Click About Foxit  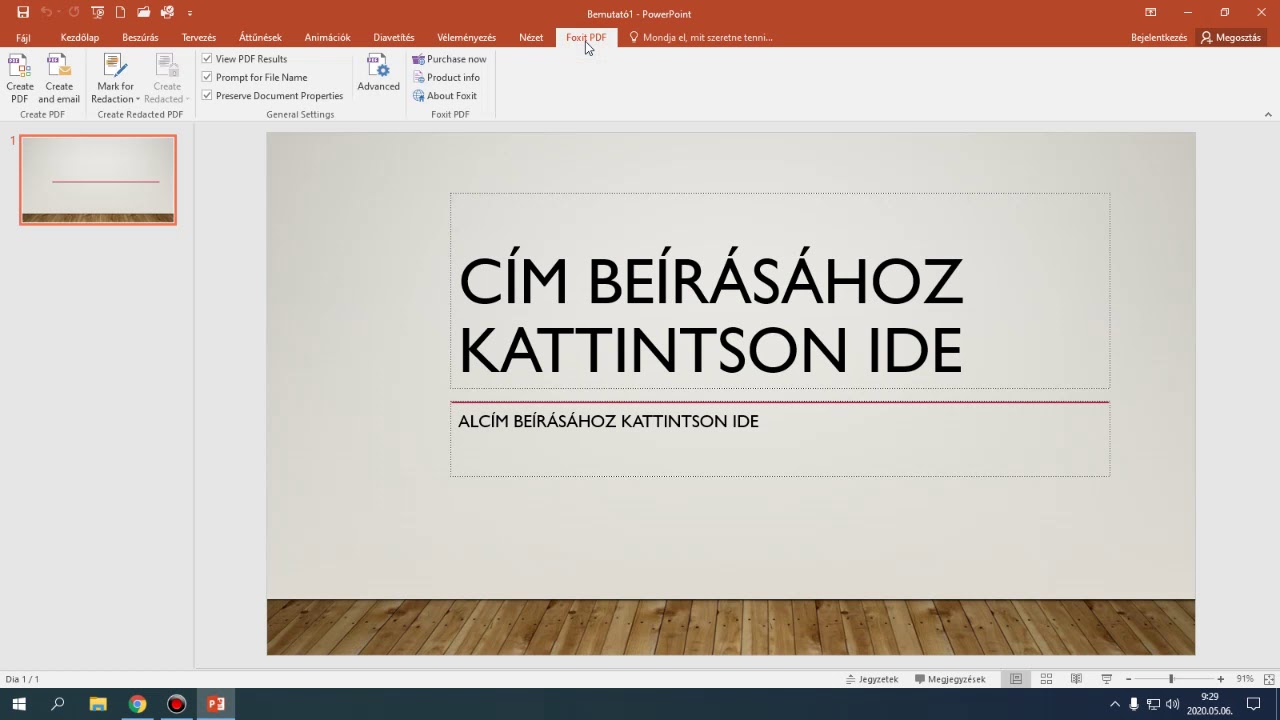pos(445,95)
